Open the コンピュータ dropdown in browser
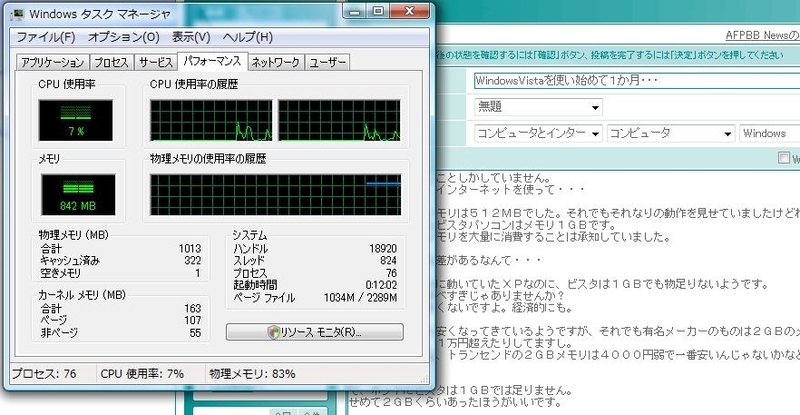Screen dimensions: 800x415 (x=671, y=133)
